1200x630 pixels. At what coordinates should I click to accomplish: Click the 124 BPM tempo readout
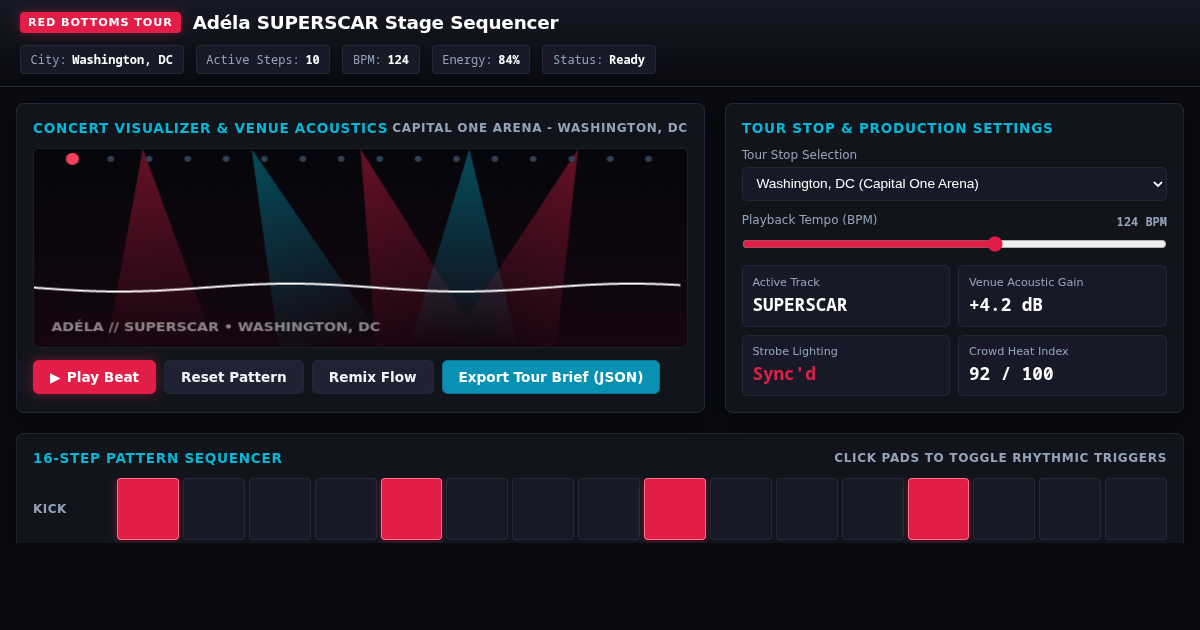point(1142,222)
